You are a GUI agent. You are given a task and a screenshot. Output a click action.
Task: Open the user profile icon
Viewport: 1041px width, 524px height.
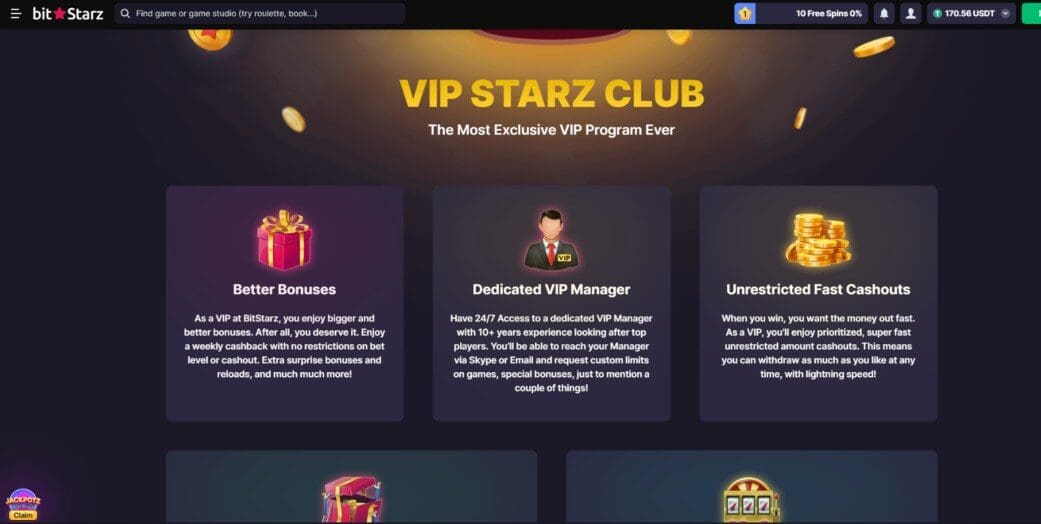tap(911, 13)
